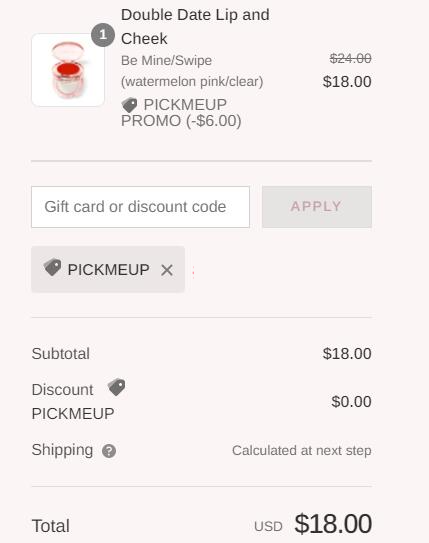429x543 pixels.
Task: Click the PICKMEUP PROMO (-$6.00) text
Action: click(181, 113)
